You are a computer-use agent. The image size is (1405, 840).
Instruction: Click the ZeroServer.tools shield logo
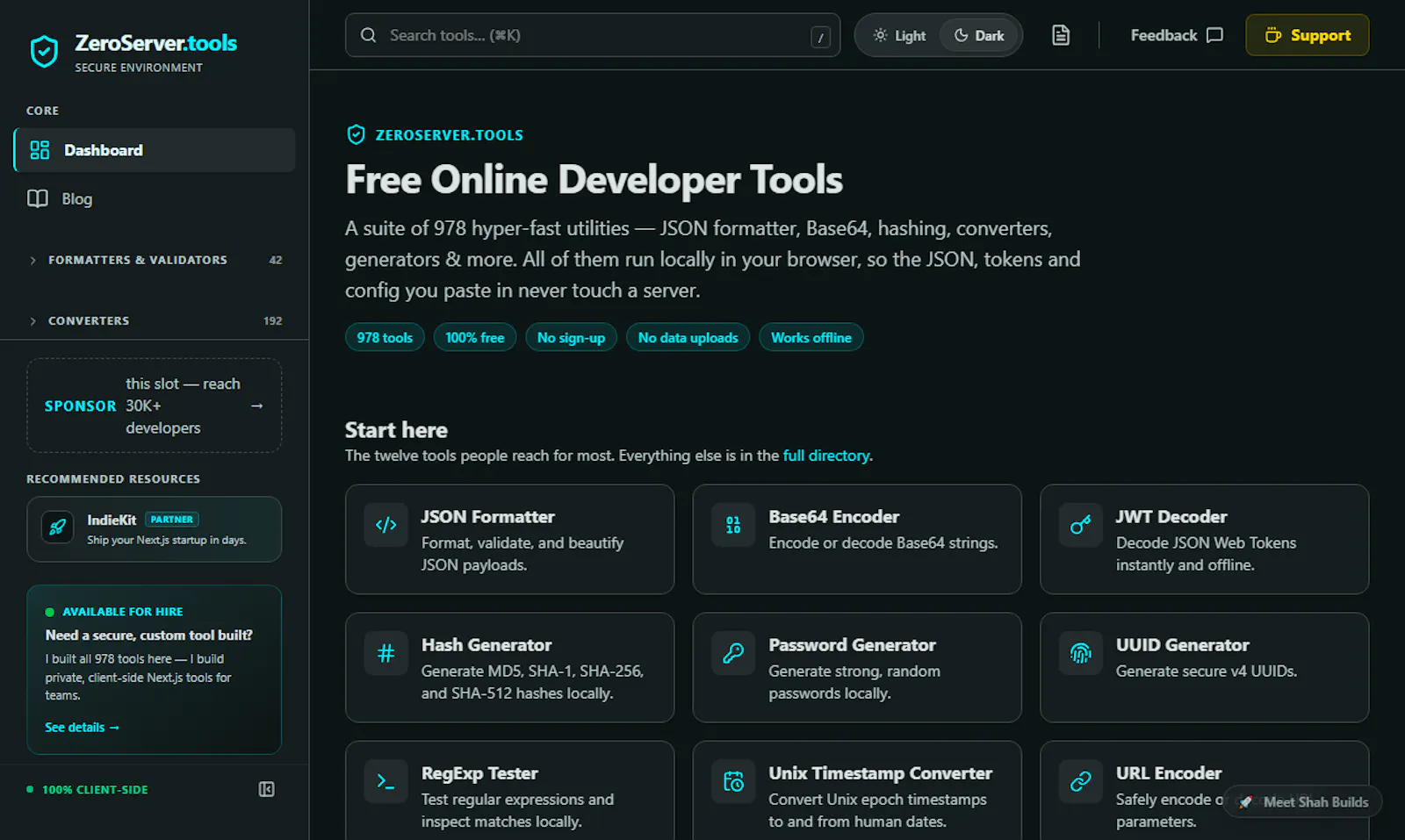44,52
